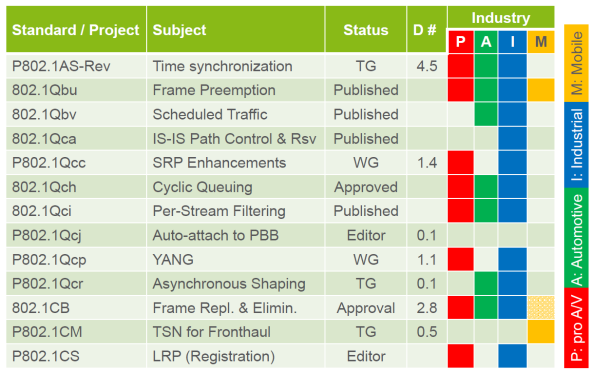
Task: Click the blue I industry header cell
Action: [512, 41]
